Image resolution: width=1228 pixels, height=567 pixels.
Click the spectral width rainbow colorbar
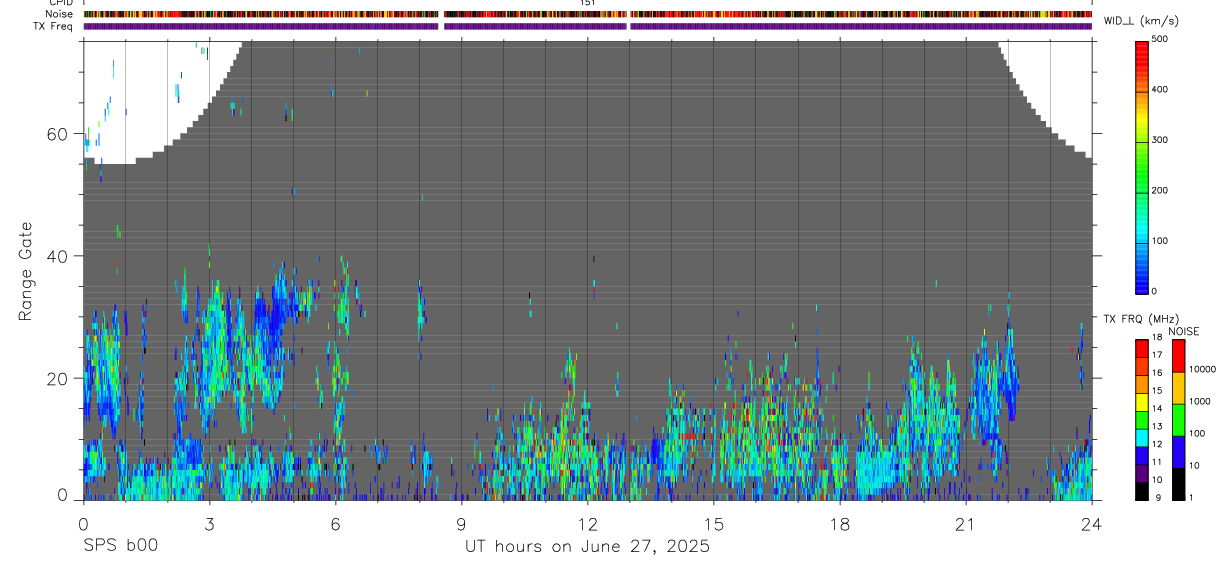click(1143, 167)
